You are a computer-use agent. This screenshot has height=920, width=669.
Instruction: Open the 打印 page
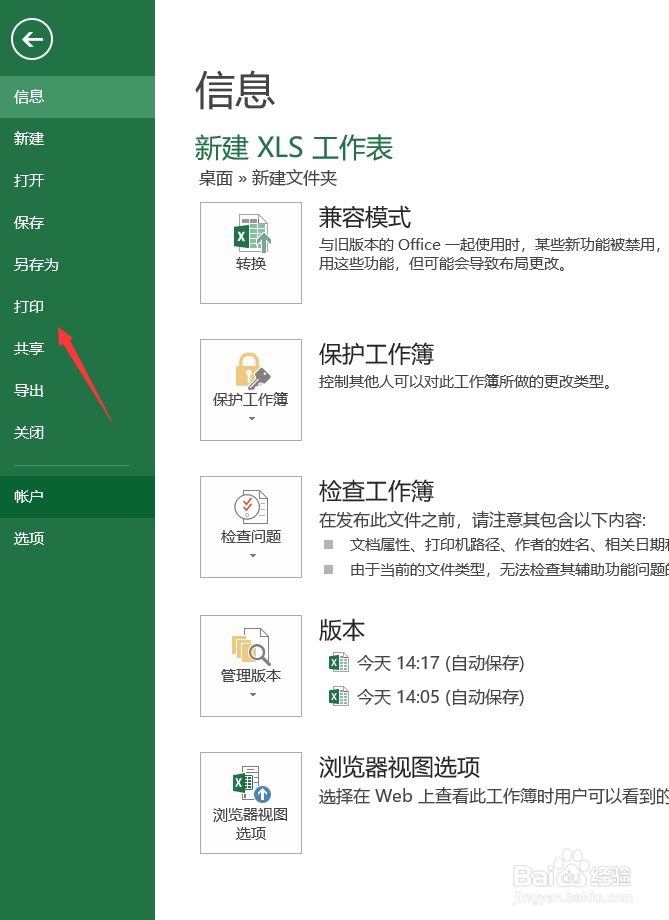77,307
